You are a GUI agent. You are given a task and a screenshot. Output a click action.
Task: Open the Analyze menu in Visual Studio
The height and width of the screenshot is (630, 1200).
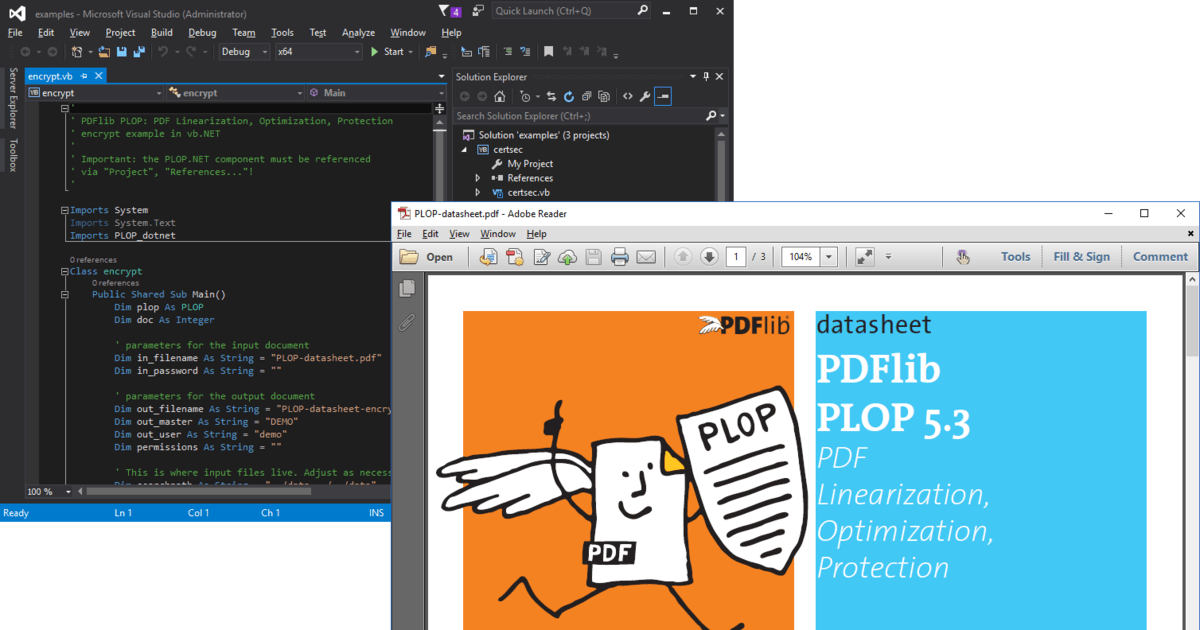[358, 32]
